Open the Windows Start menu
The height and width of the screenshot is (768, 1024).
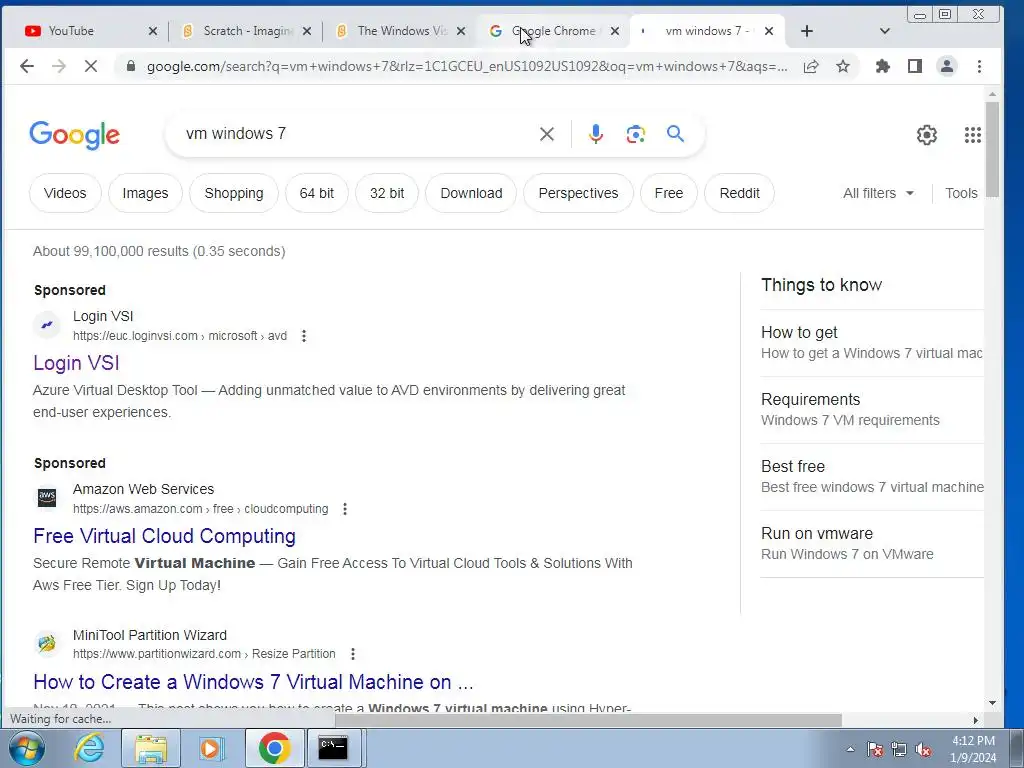[x=27, y=748]
